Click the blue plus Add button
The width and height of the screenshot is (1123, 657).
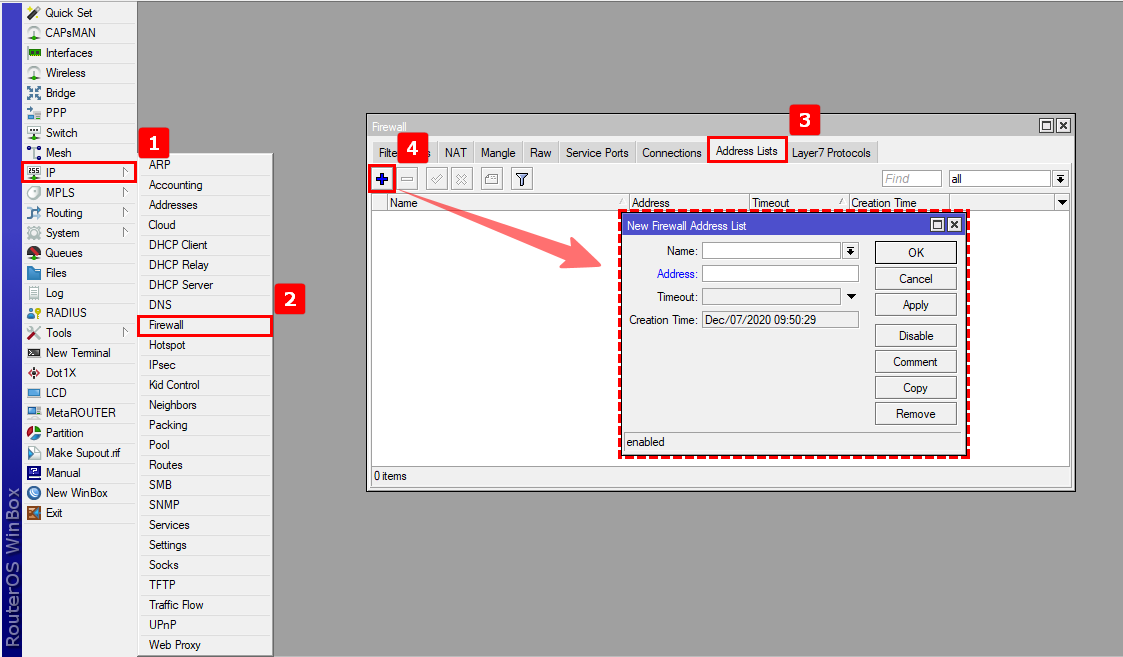[x=382, y=179]
